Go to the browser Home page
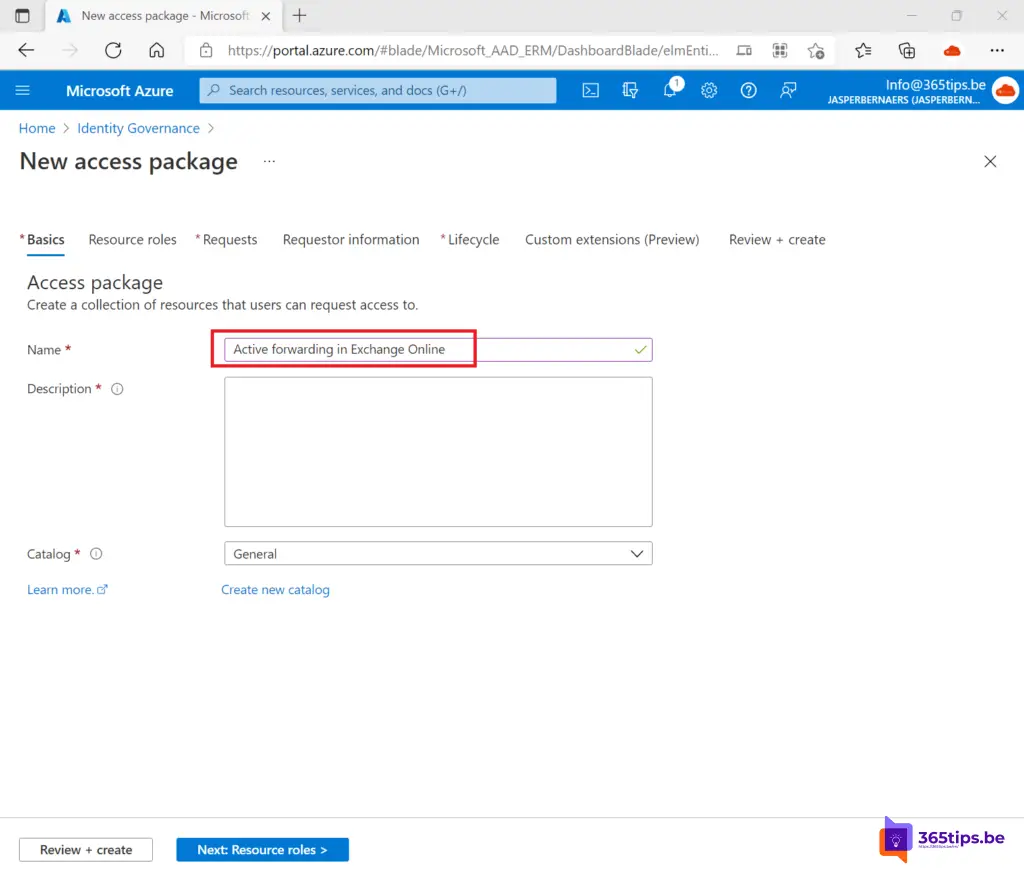 [x=157, y=50]
